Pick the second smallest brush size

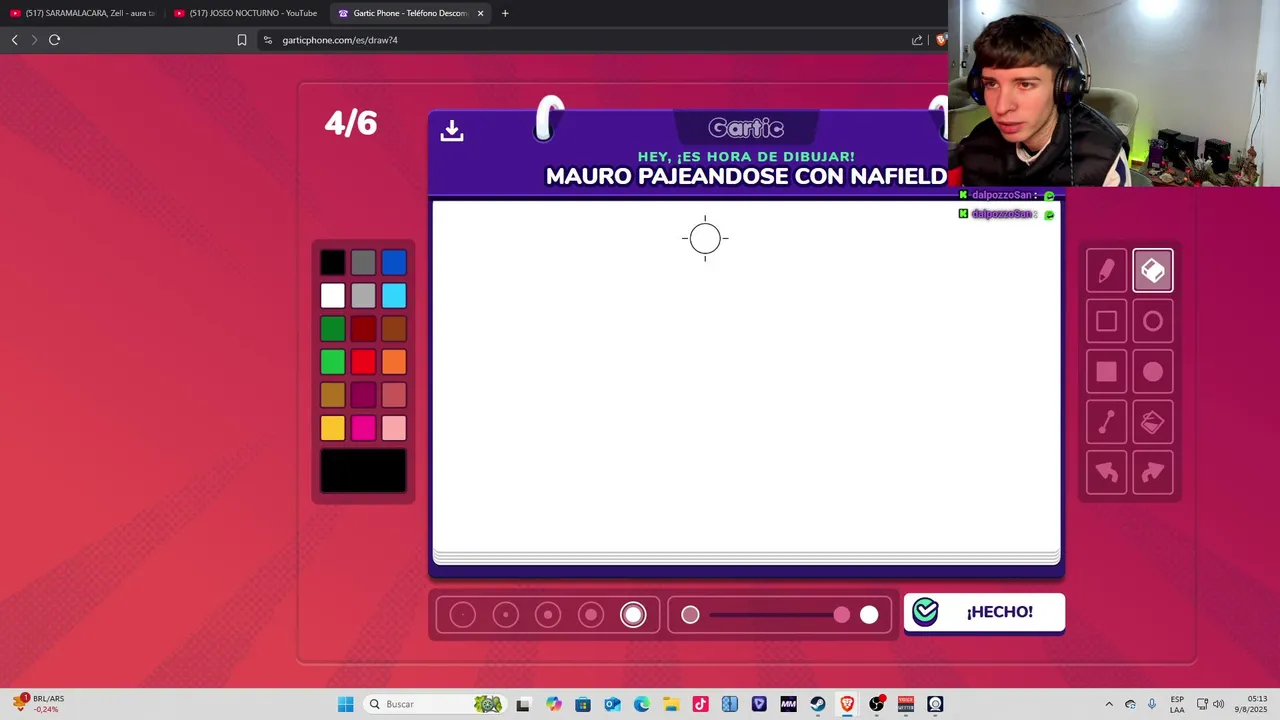click(505, 615)
